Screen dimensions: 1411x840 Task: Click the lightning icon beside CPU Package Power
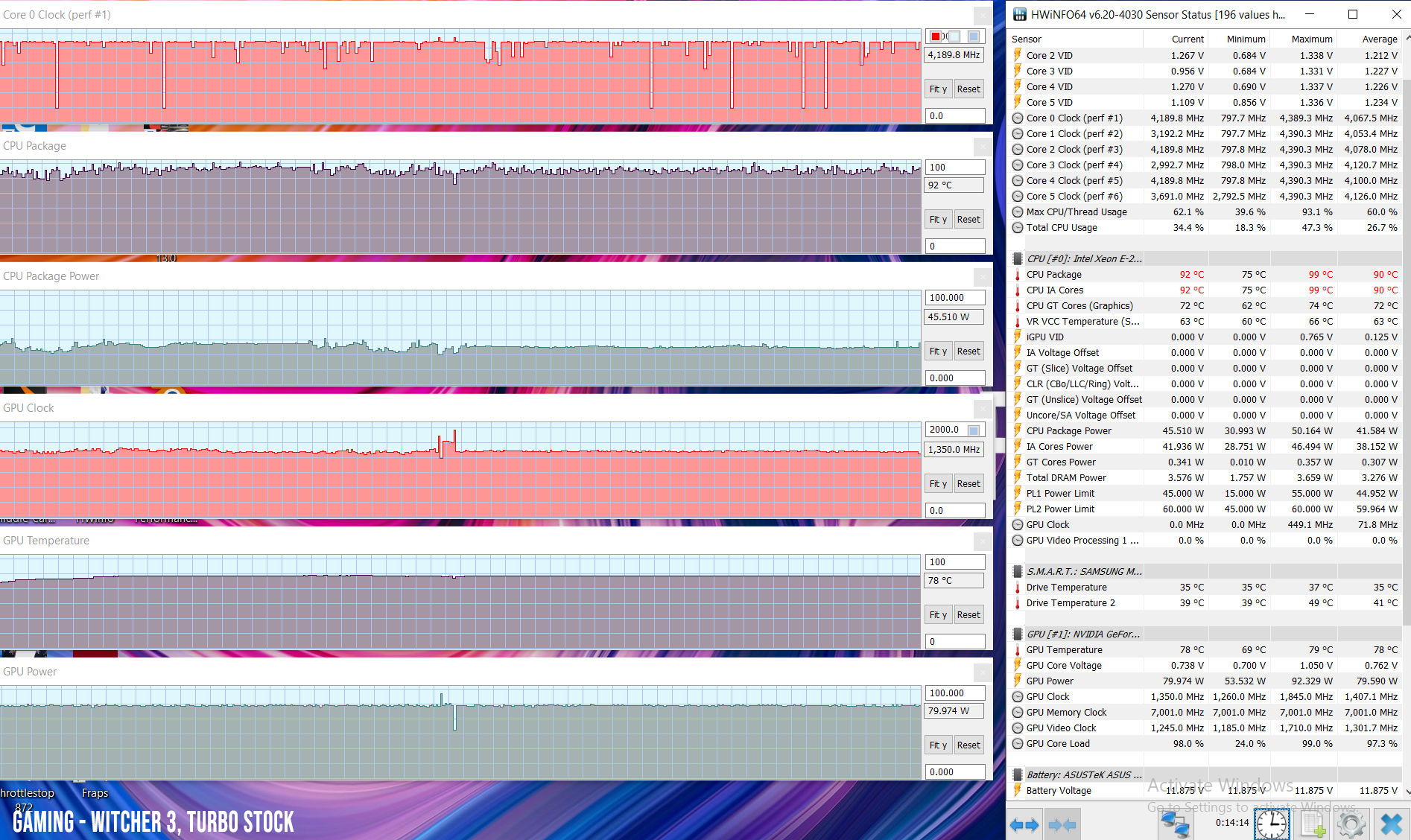1018,431
